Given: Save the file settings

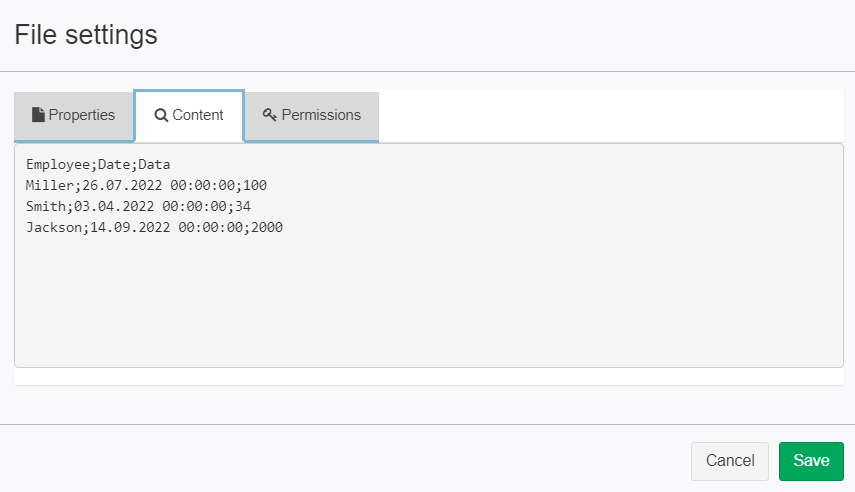Looking at the screenshot, I should point(811,461).
